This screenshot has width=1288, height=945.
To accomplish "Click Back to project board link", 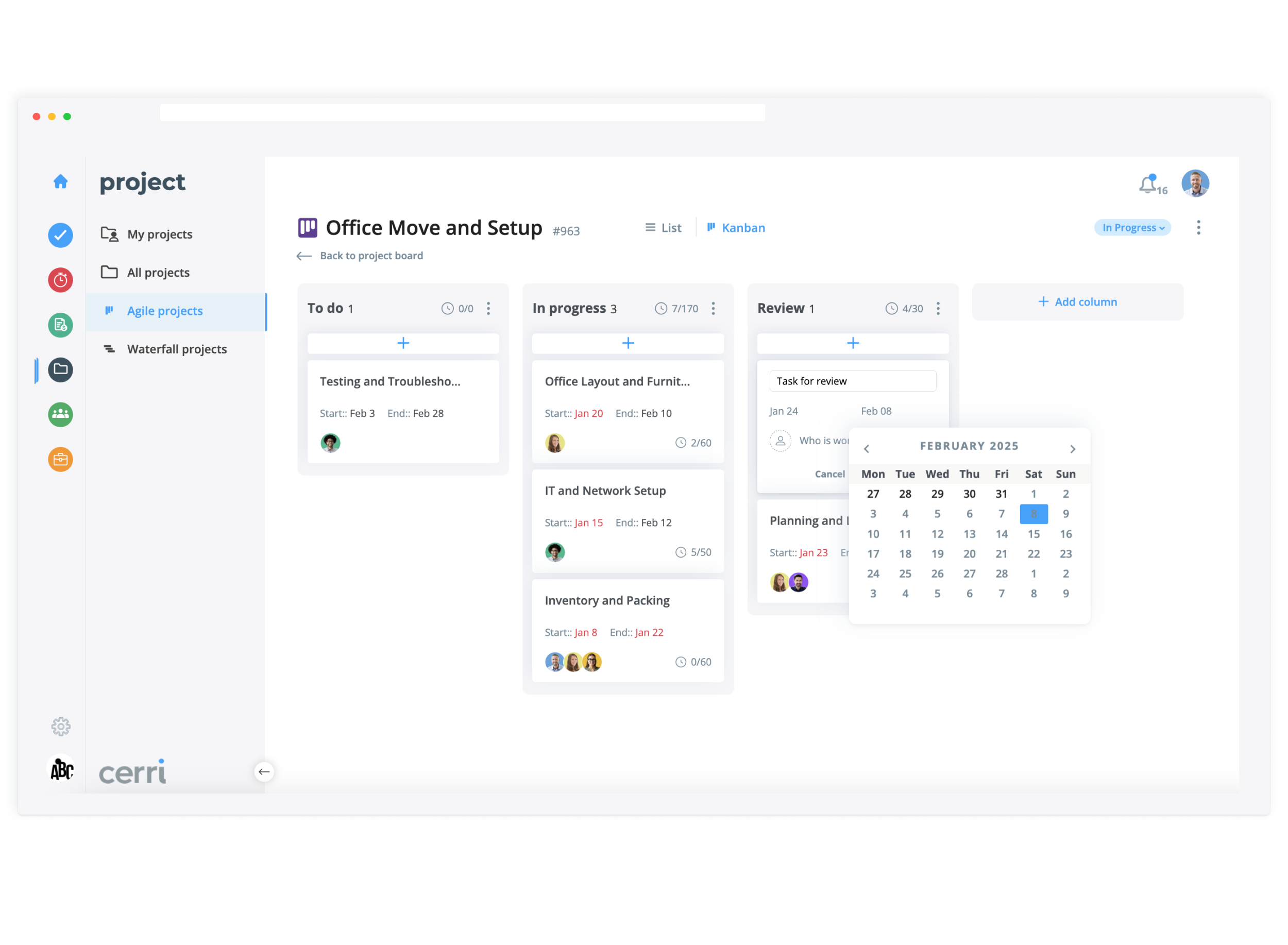I will [371, 256].
